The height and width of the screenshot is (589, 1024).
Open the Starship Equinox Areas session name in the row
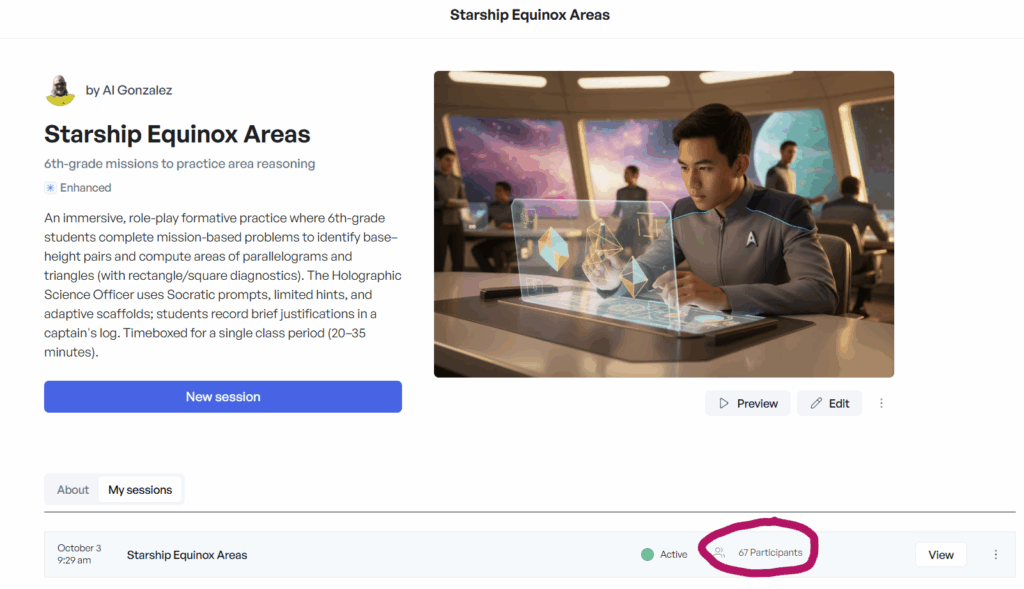pyautogui.click(x=187, y=555)
